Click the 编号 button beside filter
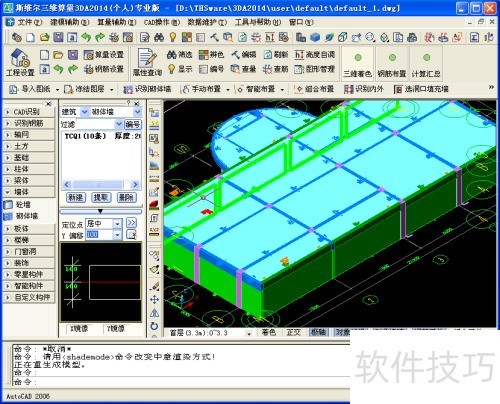Screen dimensions: 500x404 [133, 124]
